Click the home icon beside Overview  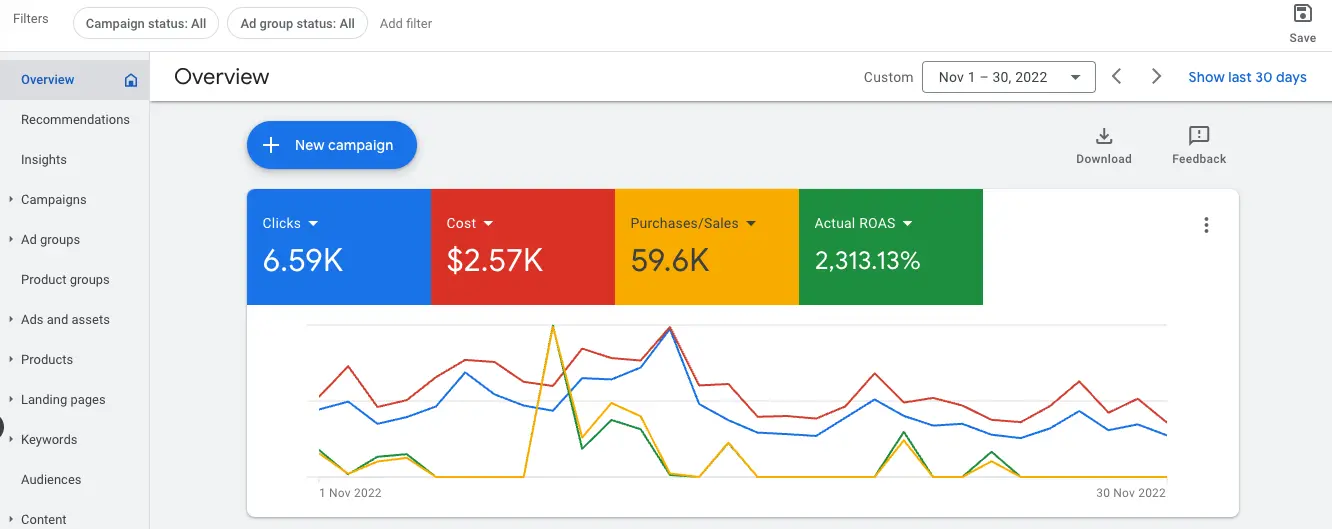click(x=131, y=80)
